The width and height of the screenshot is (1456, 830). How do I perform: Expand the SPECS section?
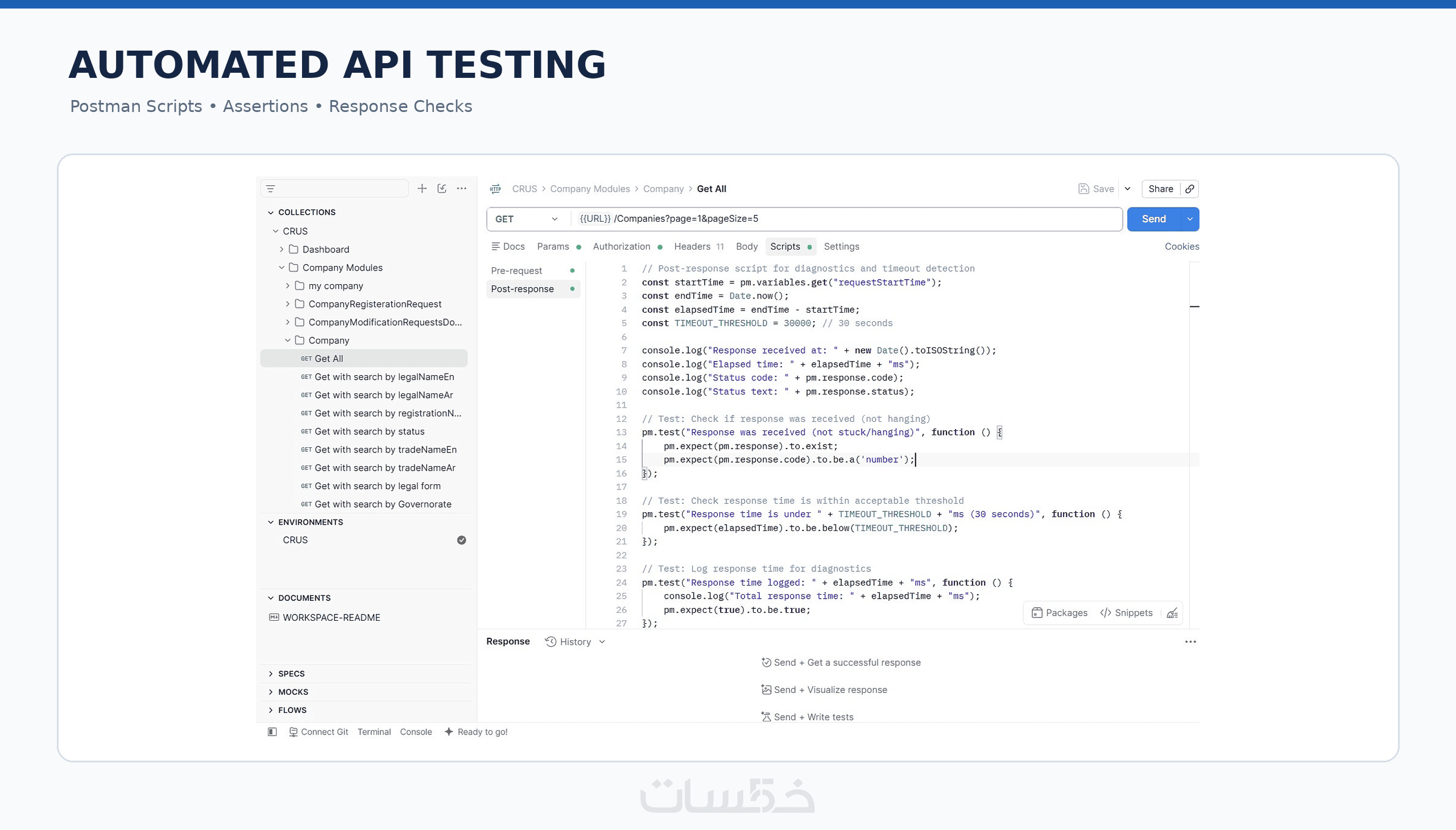click(x=271, y=674)
